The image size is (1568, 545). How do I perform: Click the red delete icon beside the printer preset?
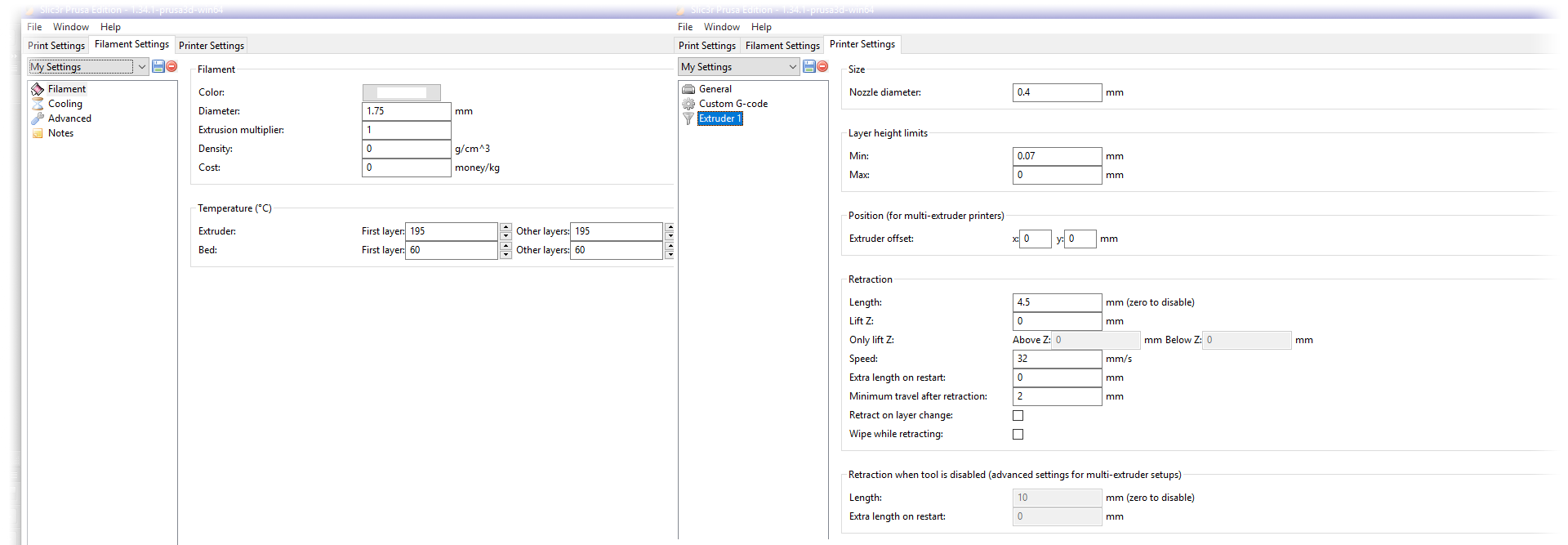pyautogui.click(x=822, y=66)
